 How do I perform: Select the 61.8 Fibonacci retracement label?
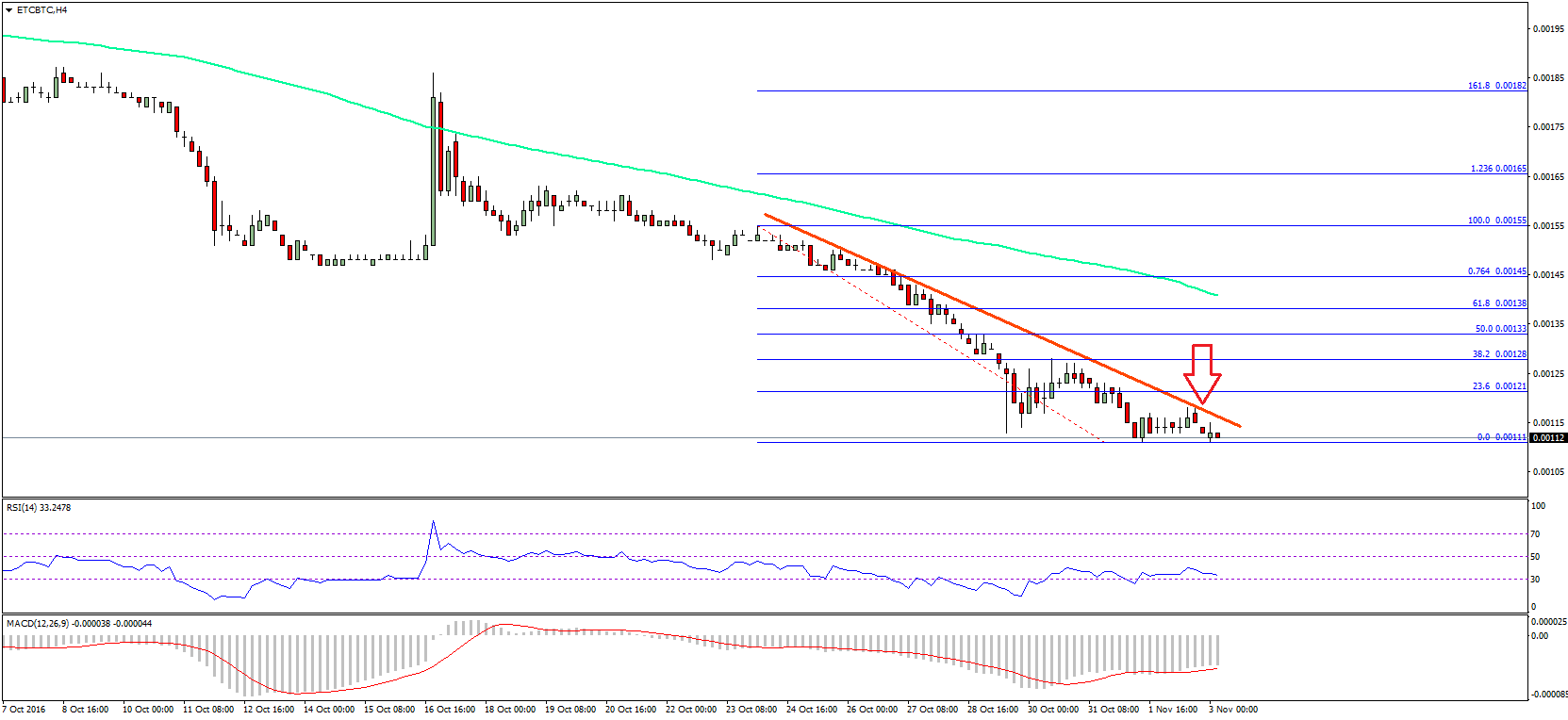(1498, 303)
